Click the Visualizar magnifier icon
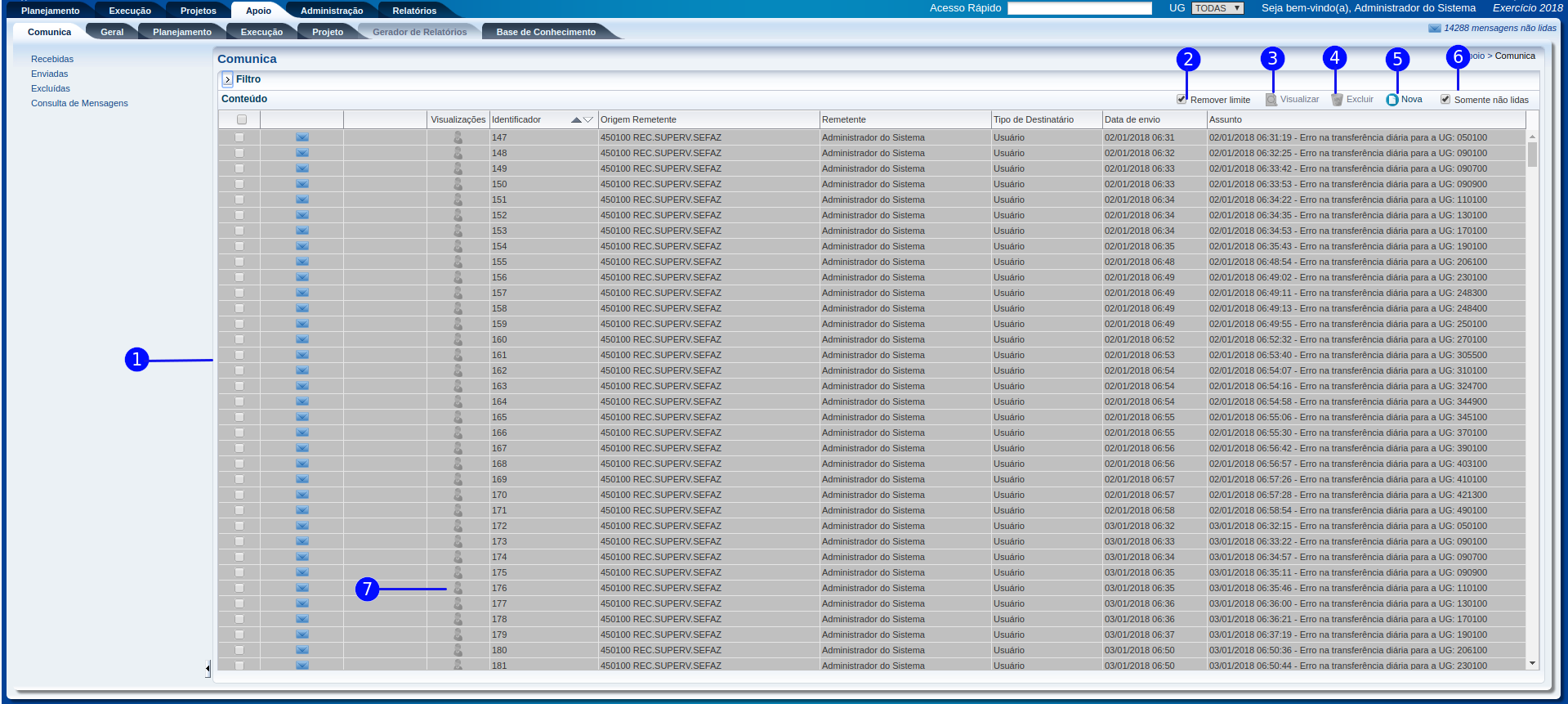This screenshot has height=704, width=1568. [1271, 100]
